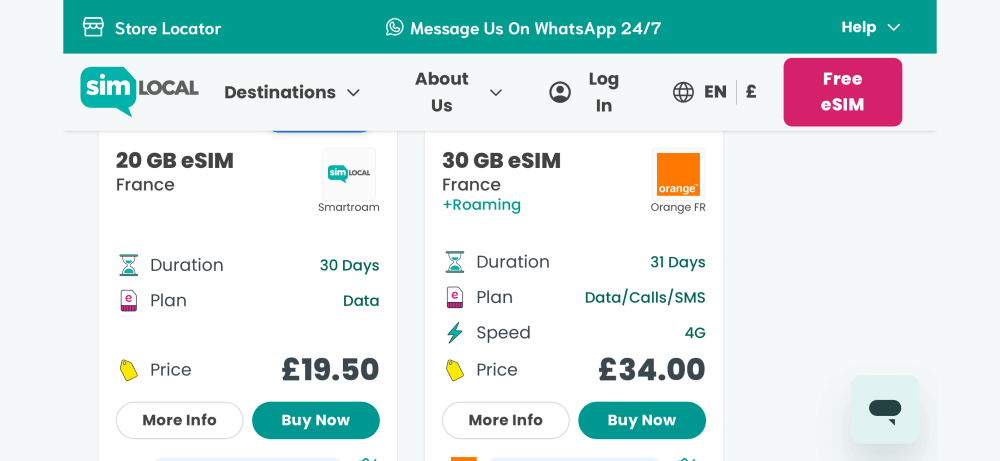Click the speed lightning bolt icon

[455, 333]
